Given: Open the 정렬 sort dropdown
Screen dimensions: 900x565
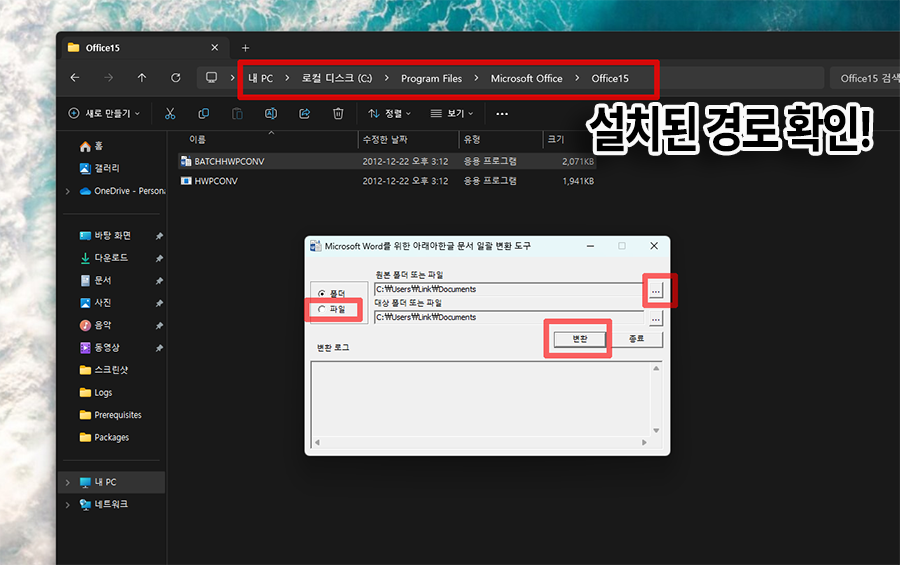Looking at the screenshot, I should tap(390, 114).
